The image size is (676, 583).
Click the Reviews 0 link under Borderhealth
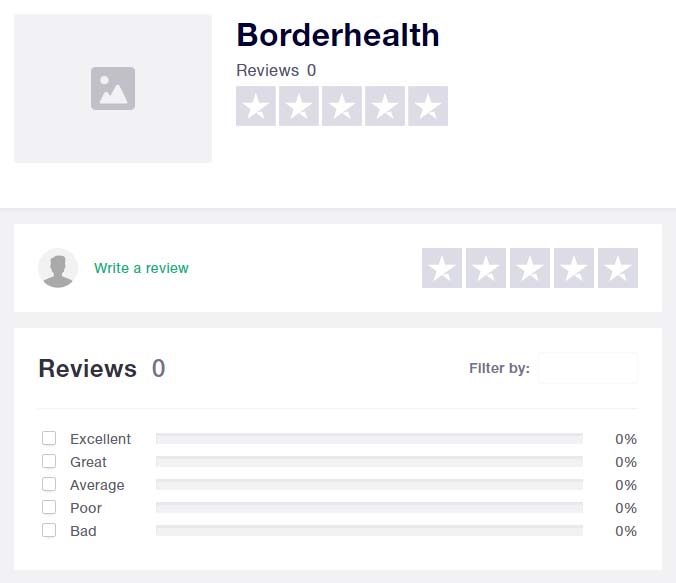(276, 70)
